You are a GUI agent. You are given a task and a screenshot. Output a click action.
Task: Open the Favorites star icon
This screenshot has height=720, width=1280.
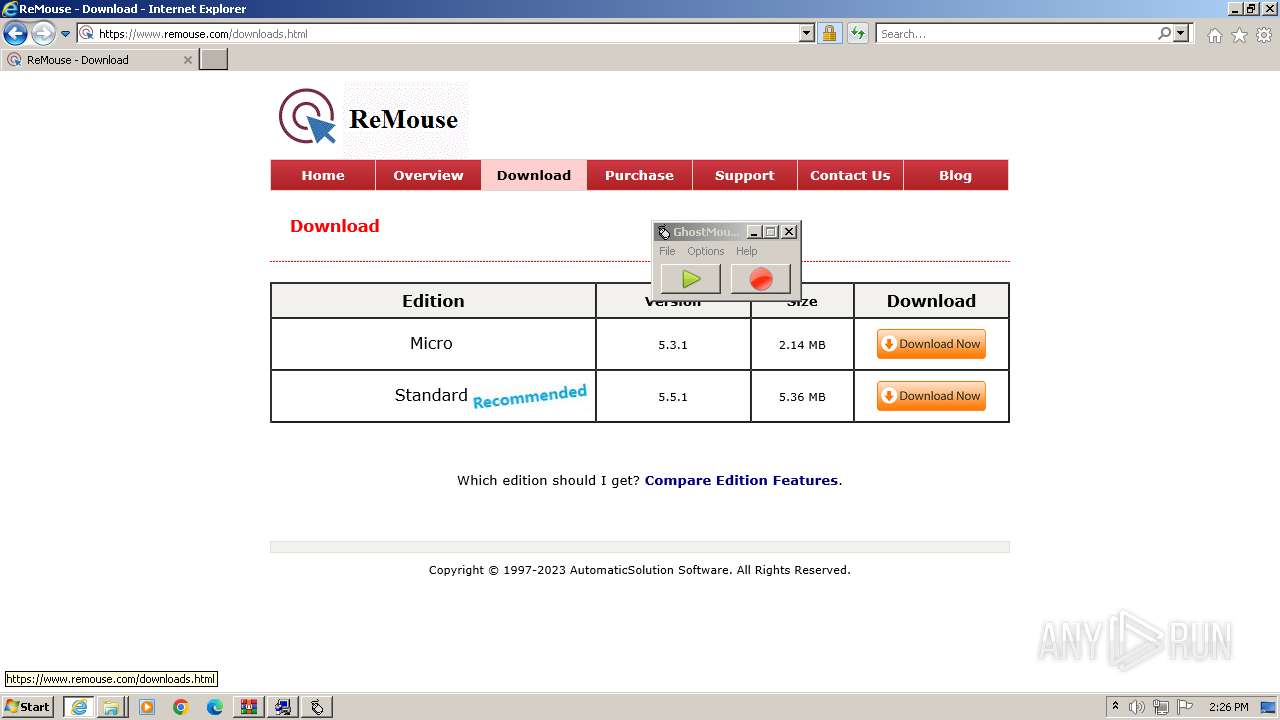(1239, 35)
